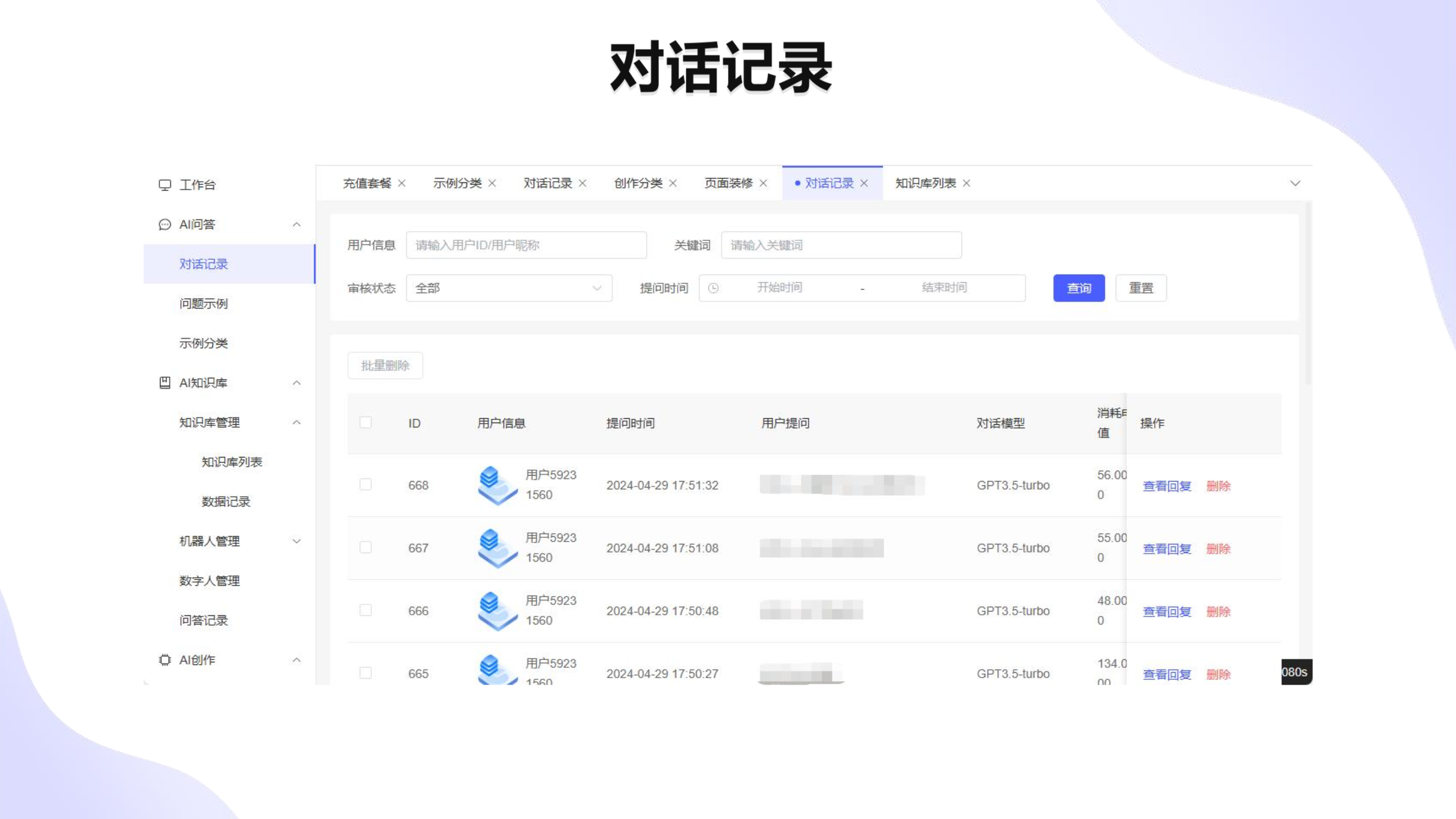The height and width of the screenshot is (819, 1456).
Task: Click the vertical scrollbar on right edge
Action: (x=1308, y=294)
